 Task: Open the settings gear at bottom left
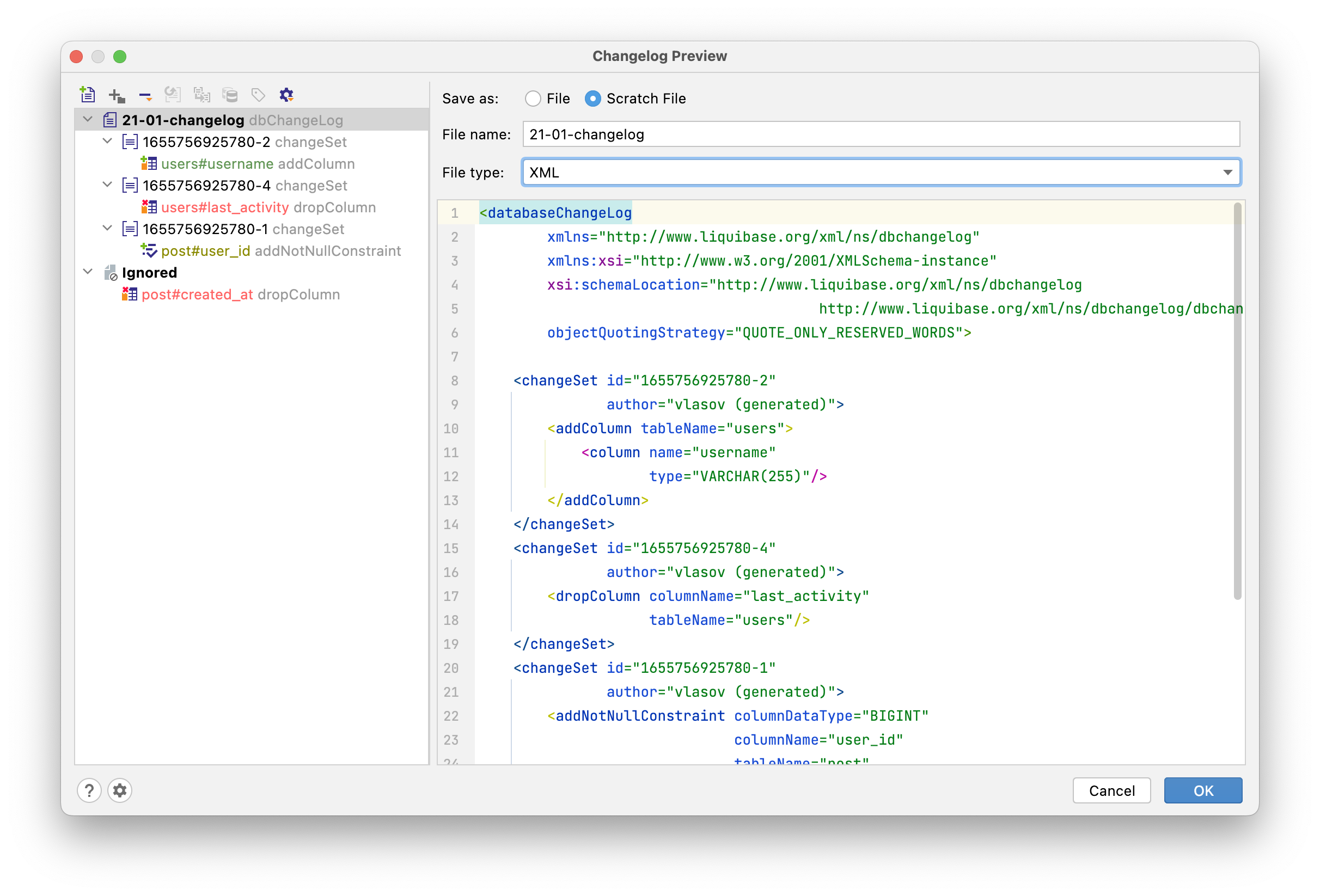coord(119,790)
